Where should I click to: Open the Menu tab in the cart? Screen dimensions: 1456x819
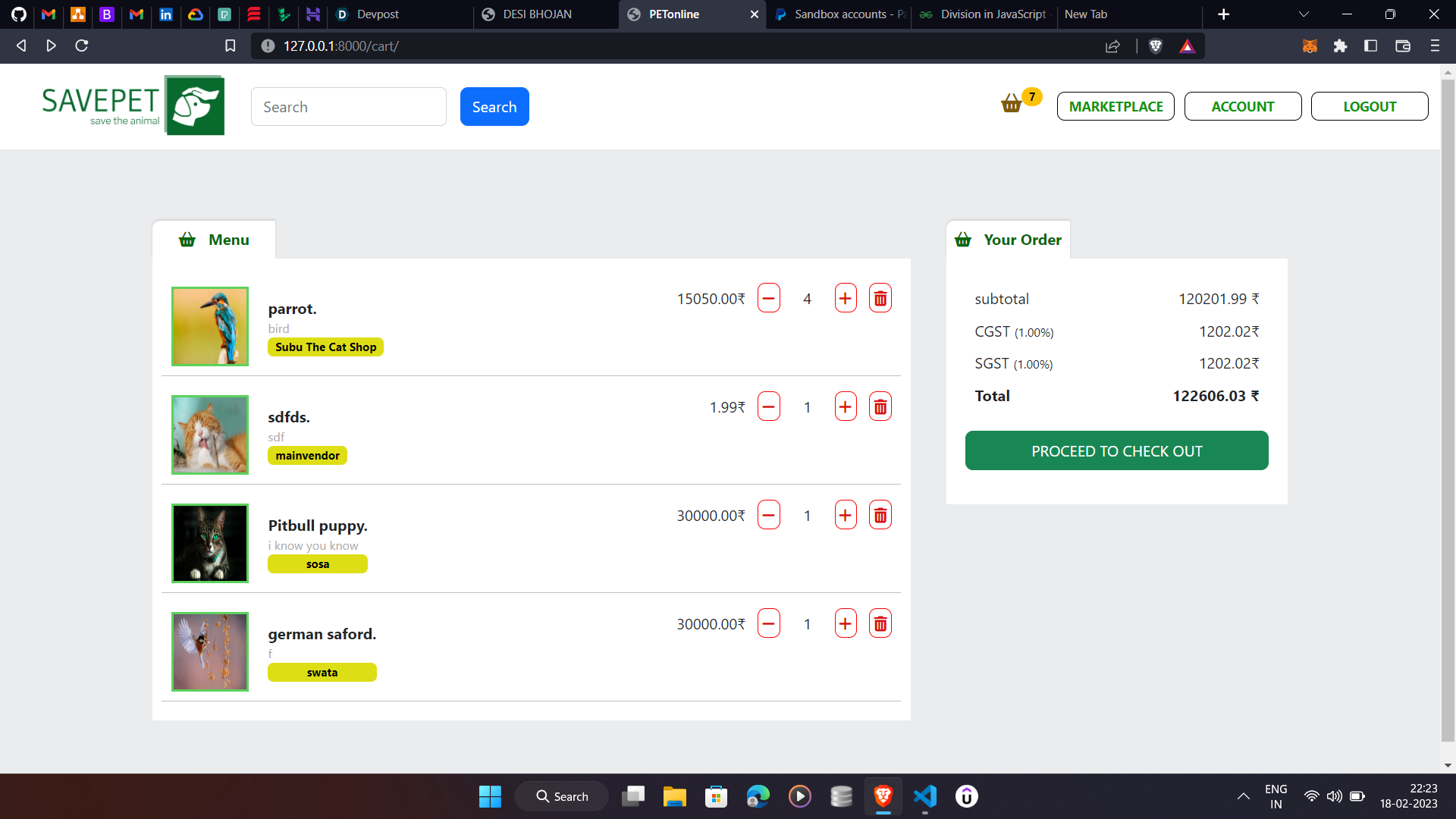point(215,239)
